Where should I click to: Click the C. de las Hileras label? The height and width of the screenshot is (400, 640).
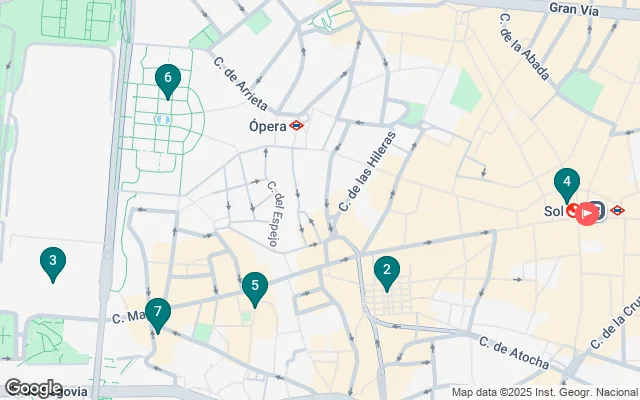[x=367, y=171]
